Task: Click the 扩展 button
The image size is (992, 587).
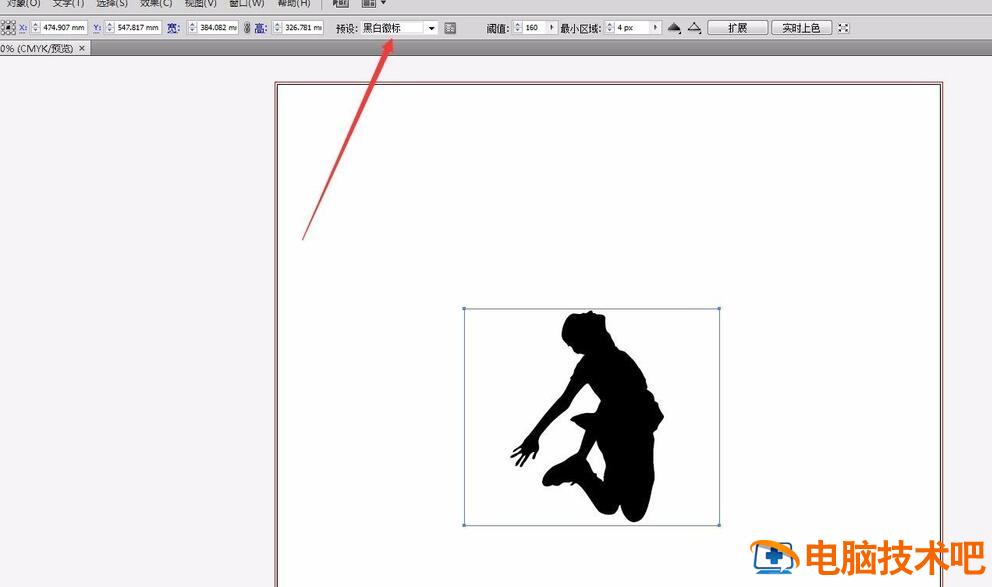Action: pyautogui.click(x=738, y=28)
